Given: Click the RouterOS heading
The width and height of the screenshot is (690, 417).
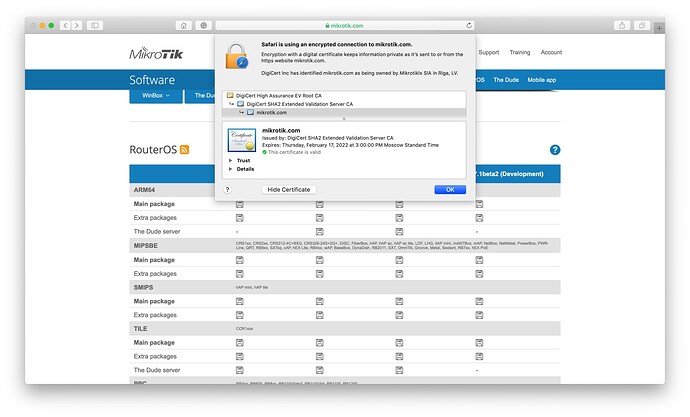Looking at the screenshot, I should (153, 150).
